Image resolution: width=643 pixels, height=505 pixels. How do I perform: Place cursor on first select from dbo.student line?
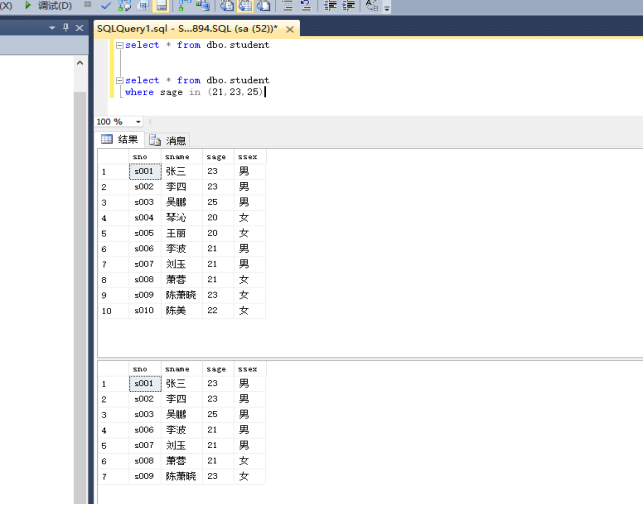197,45
